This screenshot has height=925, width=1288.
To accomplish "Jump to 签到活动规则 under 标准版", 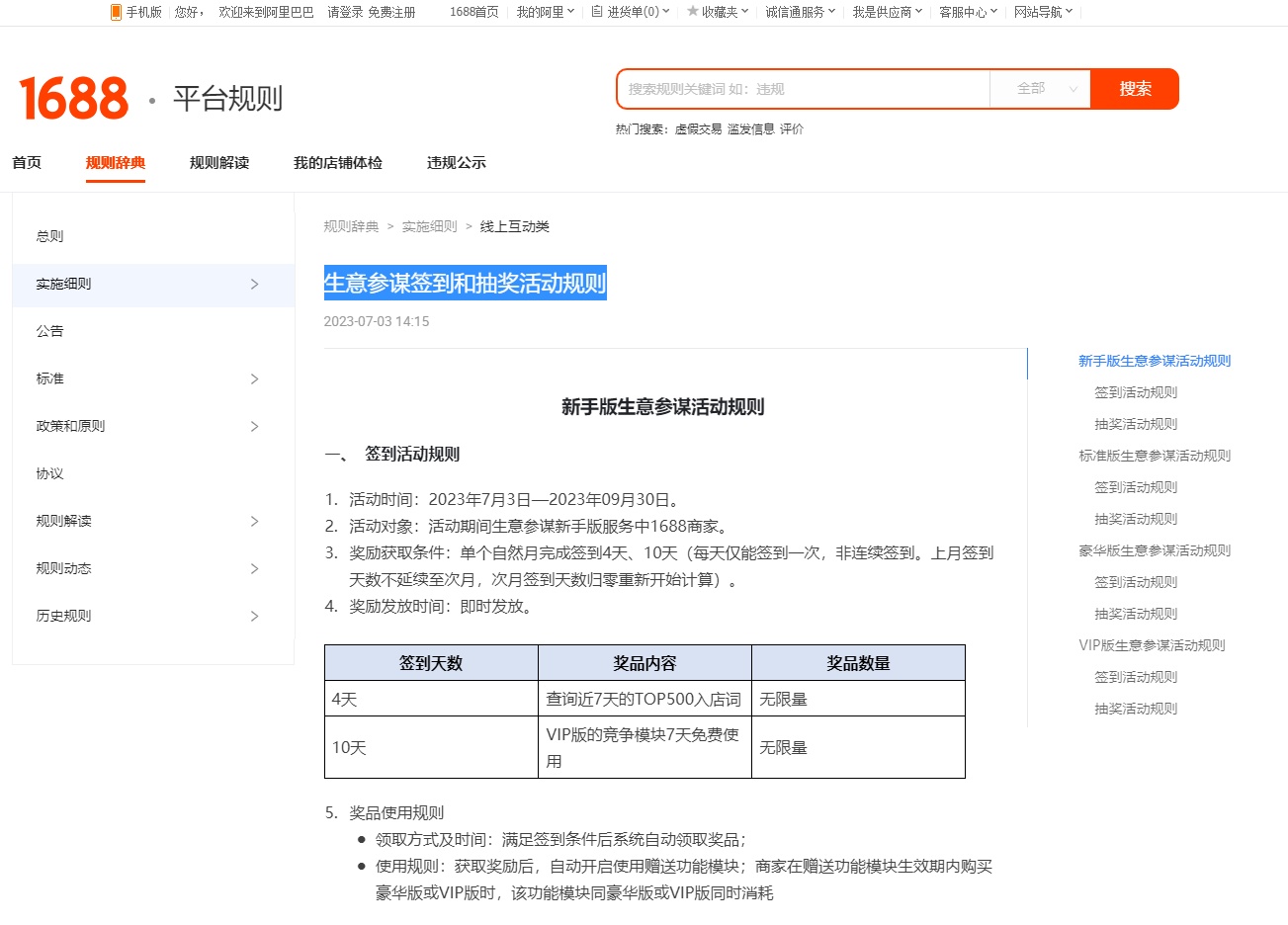I will (x=1136, y=487).
